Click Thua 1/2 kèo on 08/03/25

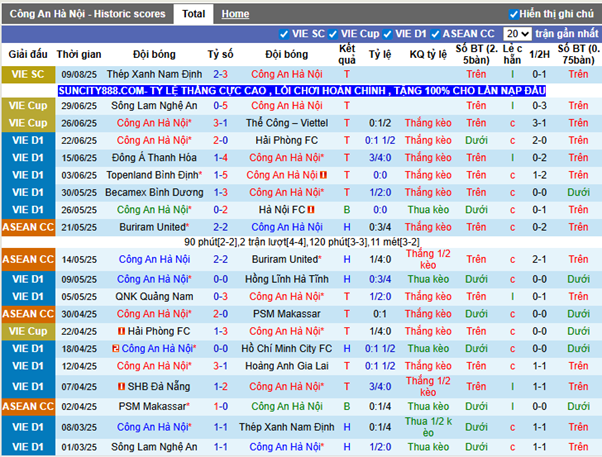pos(428,427)
